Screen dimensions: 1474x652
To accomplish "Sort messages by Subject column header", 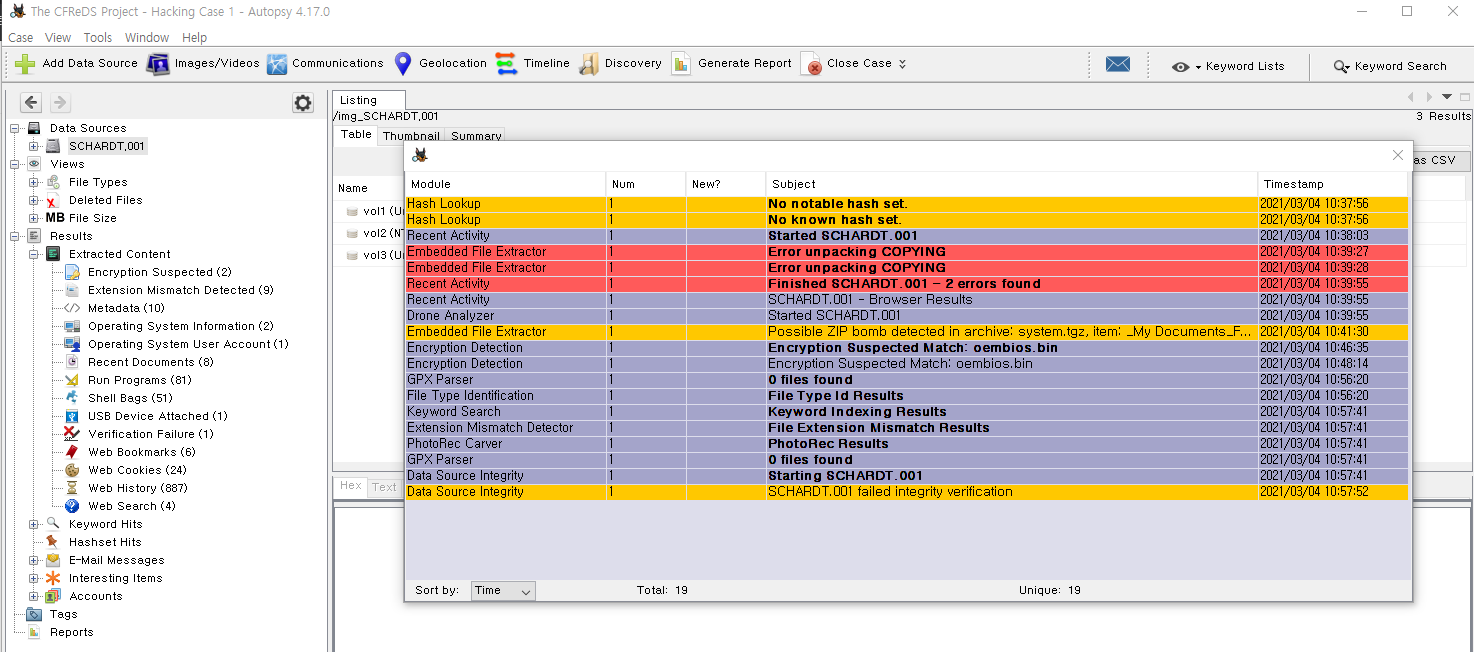I will (x=1011, y=184).
